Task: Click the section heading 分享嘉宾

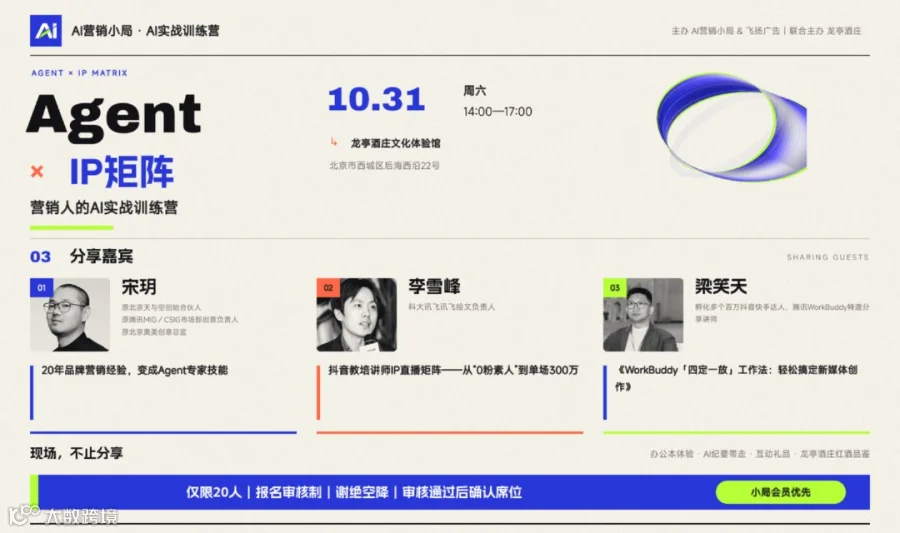Action: coord(102,256)
